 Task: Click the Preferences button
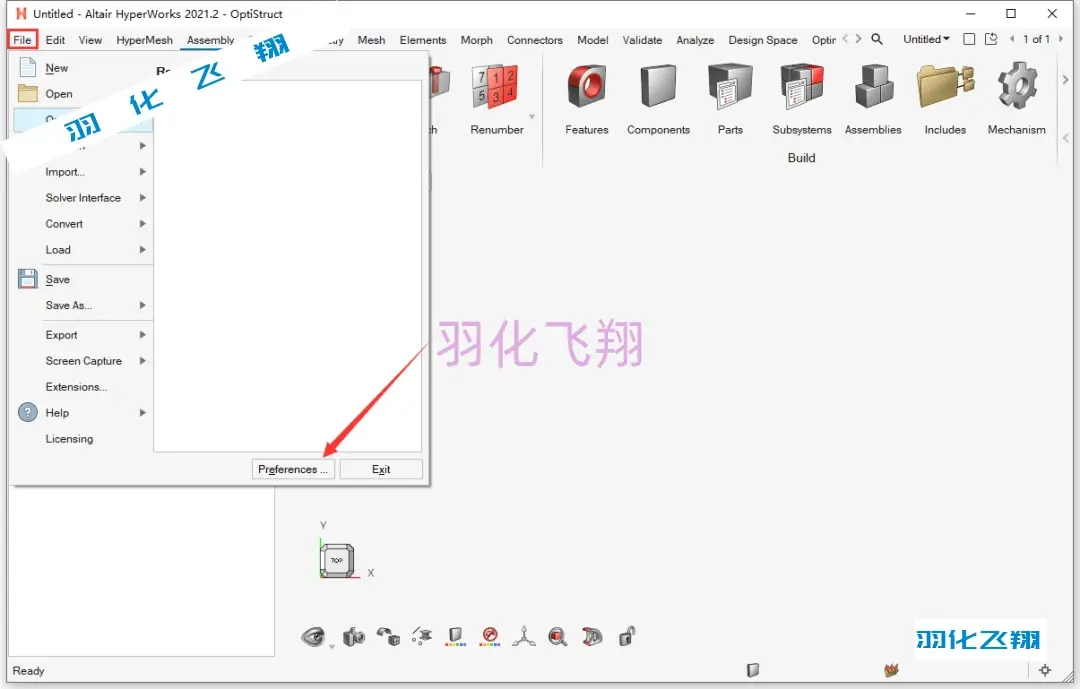(293, 469)
